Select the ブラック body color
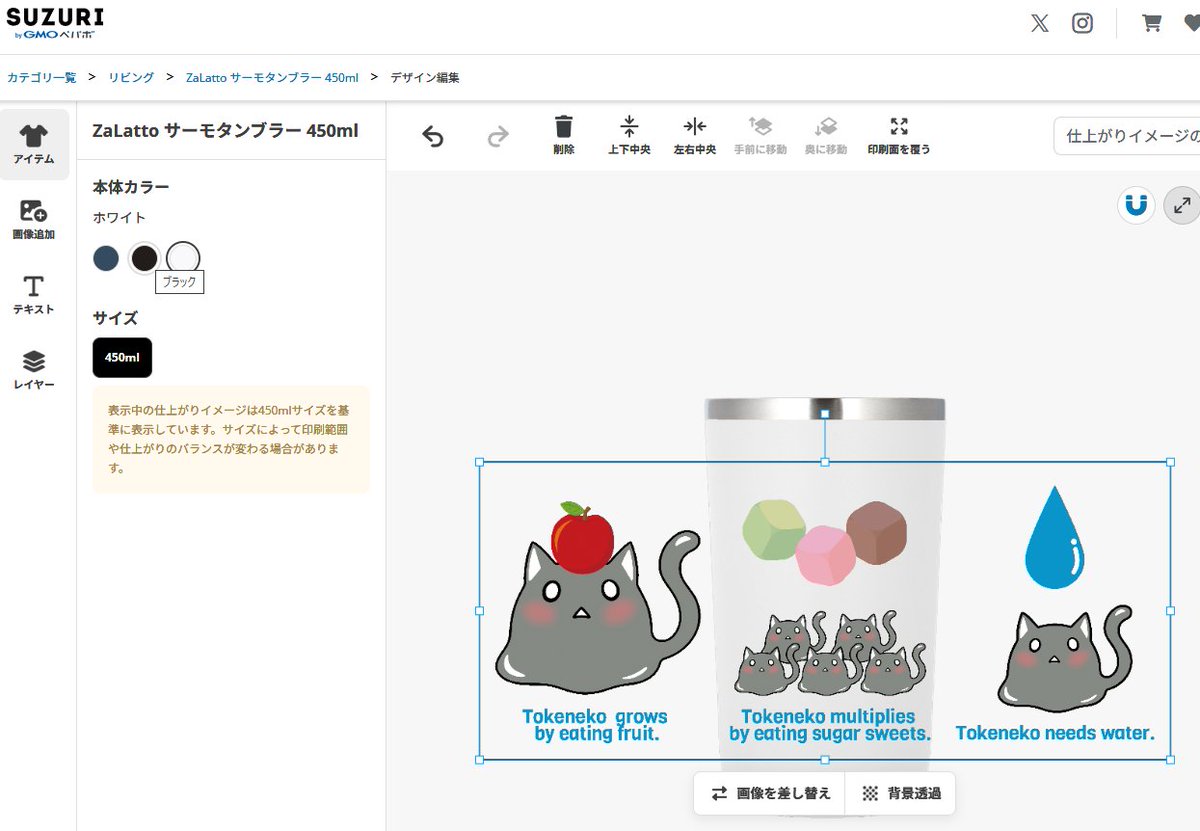The height and width of the screenshot is (831, 1200). click(143, 257)
